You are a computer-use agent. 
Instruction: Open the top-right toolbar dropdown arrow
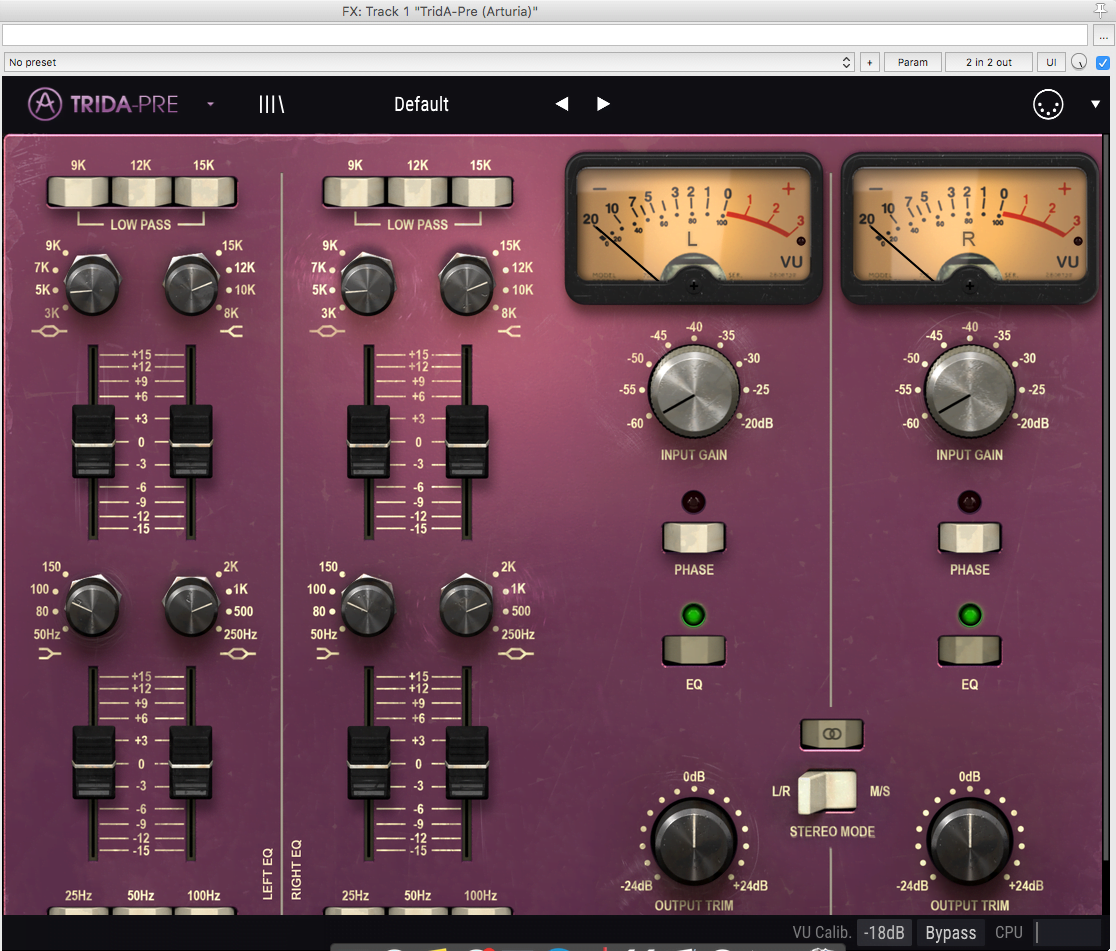(1095, 104)
